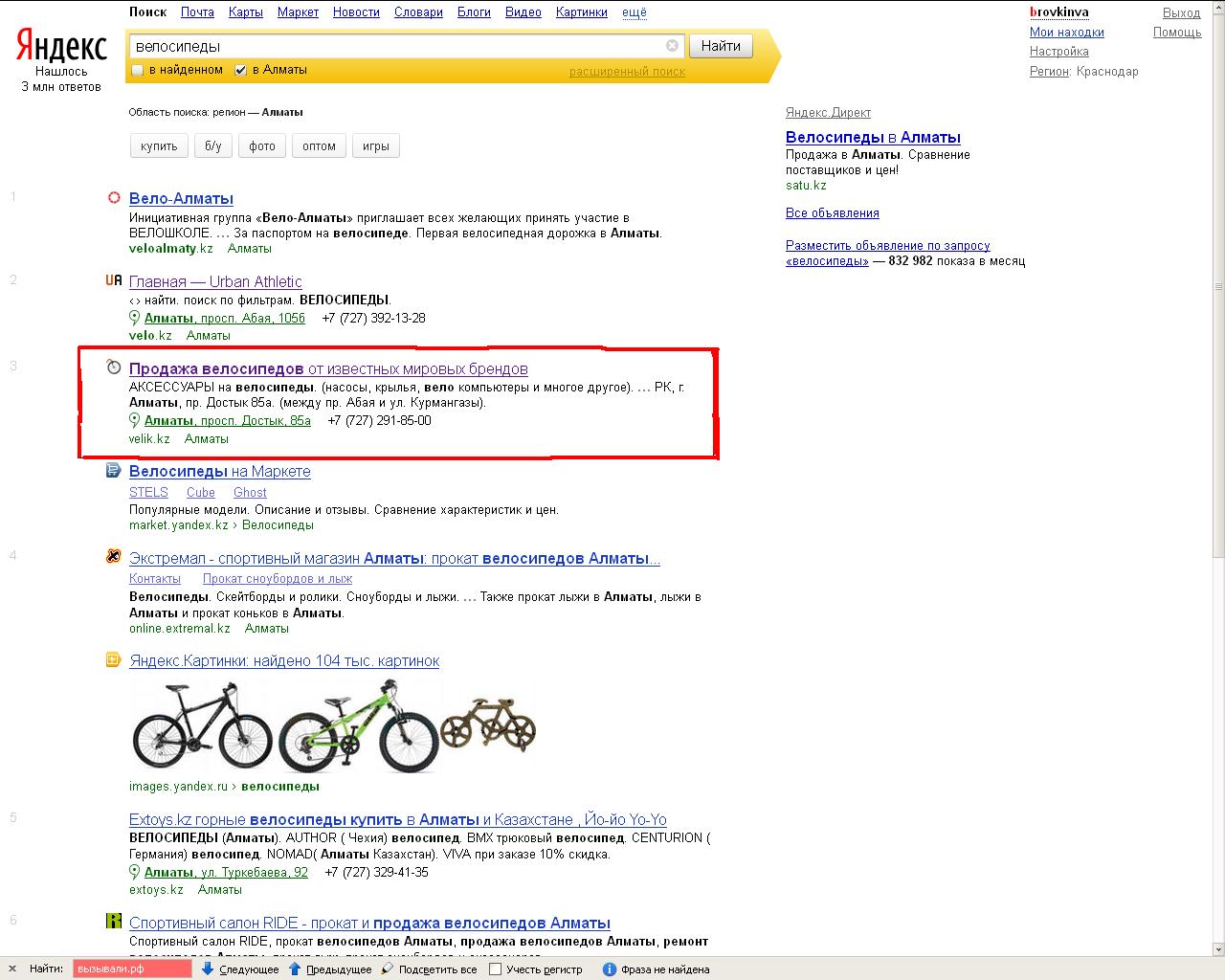Screen dimensions: 1225x980
Task: Expand the 'ещё' services menu
Action: (635, 12)
